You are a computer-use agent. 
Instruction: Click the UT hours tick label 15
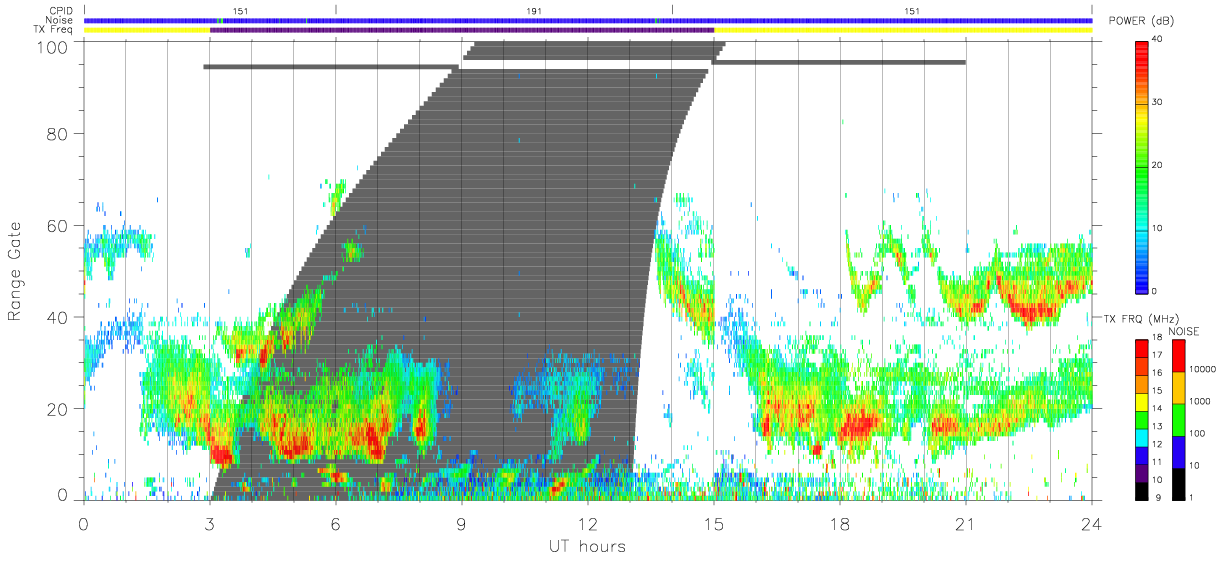coord(714,522)
